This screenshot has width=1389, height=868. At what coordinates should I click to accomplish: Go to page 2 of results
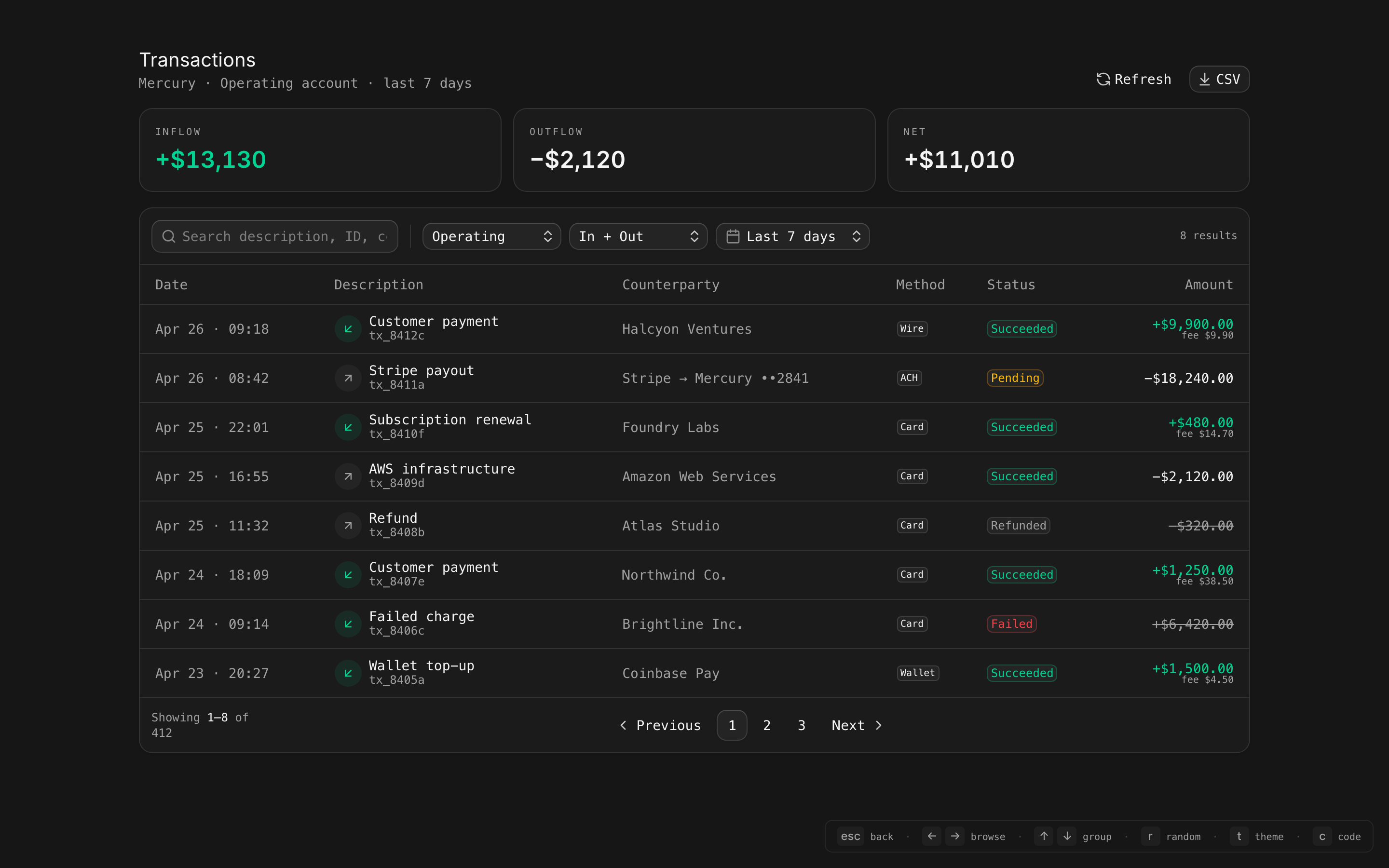coord(766,725)
